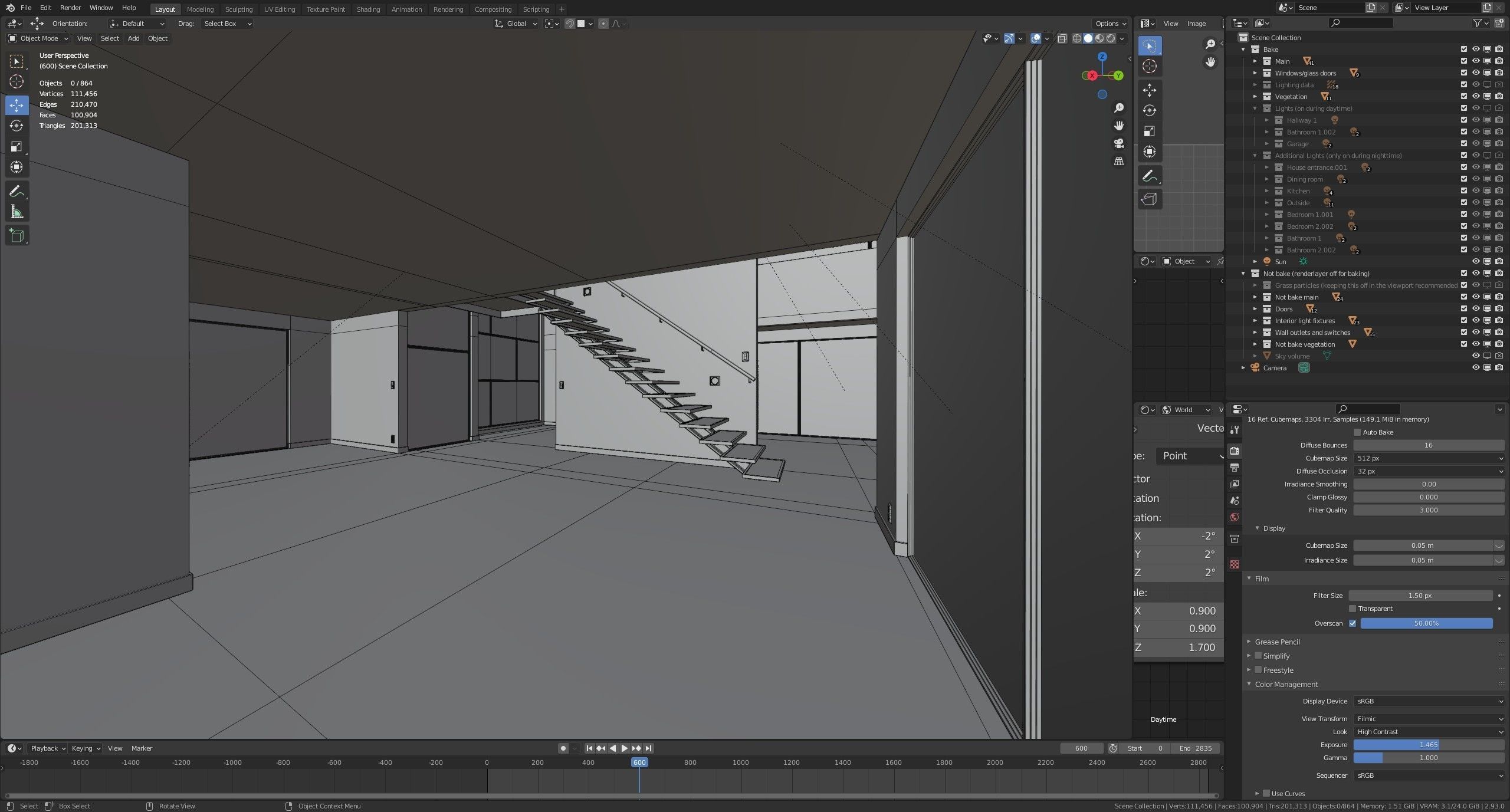Adjust the Exposure slider
The image size is (1510, 812).
tap(1429, 745)
